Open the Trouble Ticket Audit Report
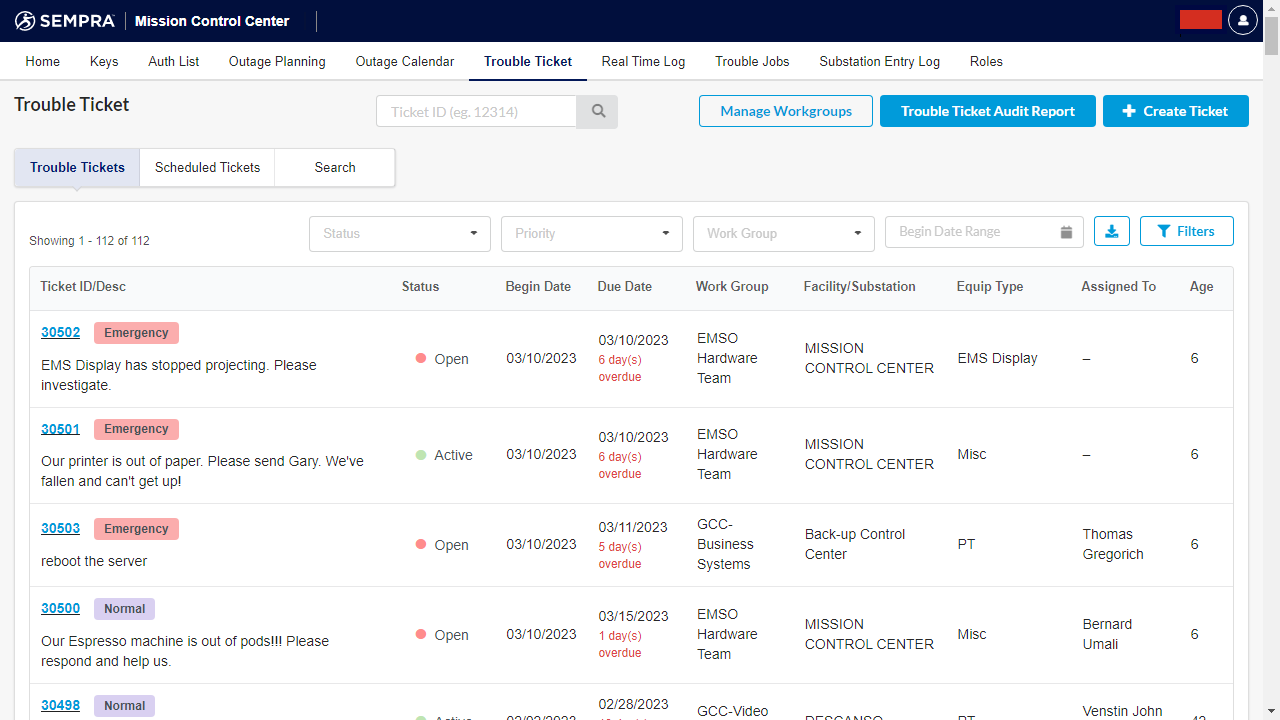 tap(987, 111)
